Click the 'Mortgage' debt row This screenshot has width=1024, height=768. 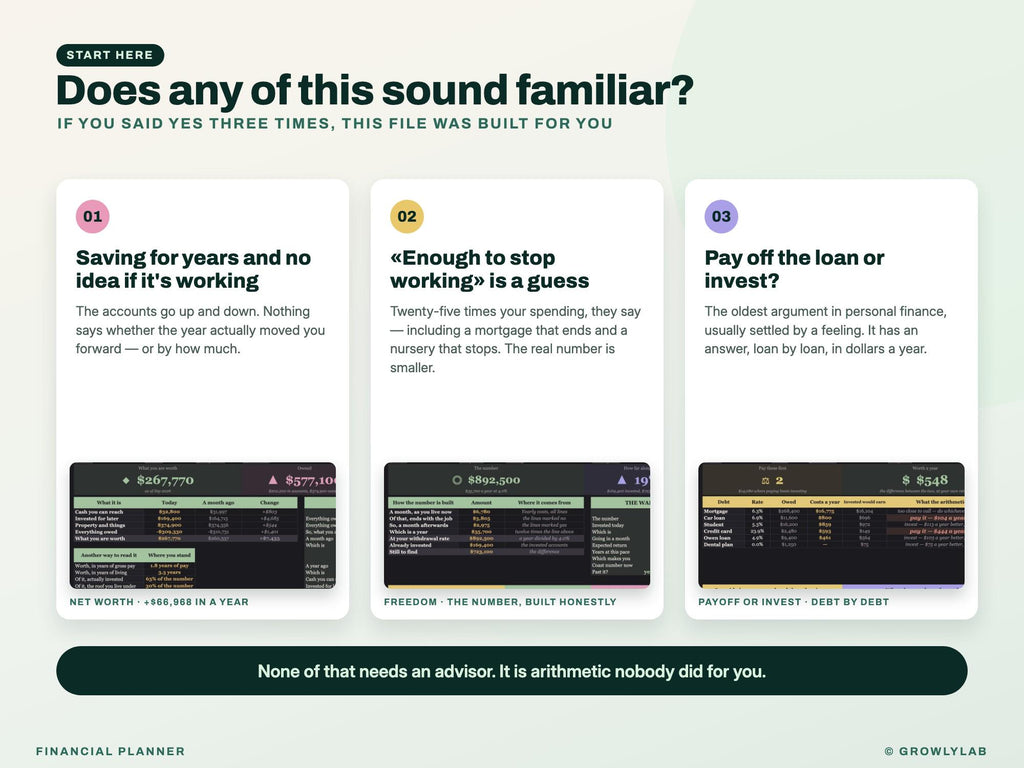pyautogui.click(x=831, y=511)
